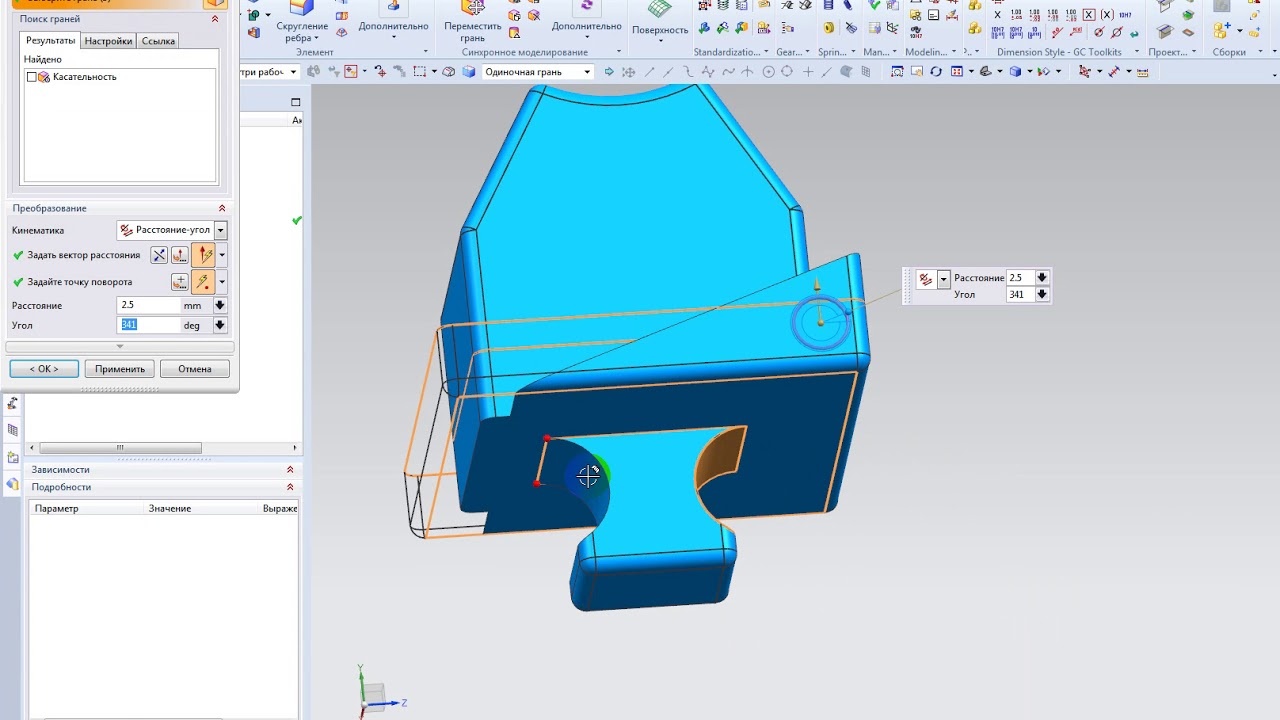This screenshot has height=720, width=1280.
Task: Open point dialog icon for pivot point
Action: coord(180,282)
